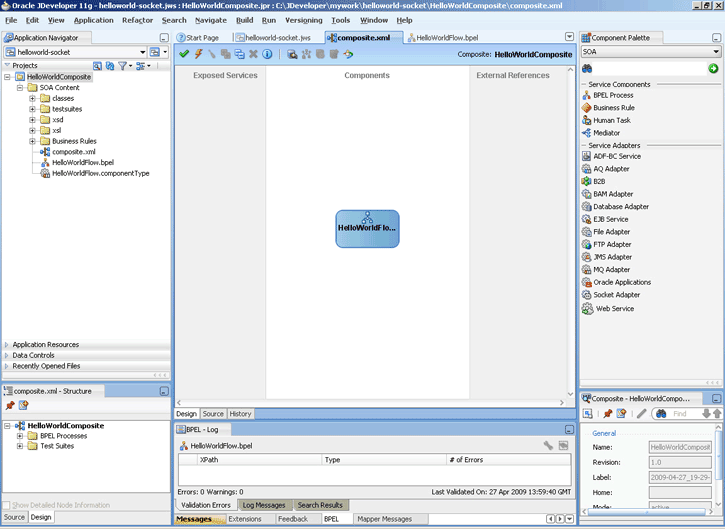
Task: Click the Component Palette search field
Action: (x=650, y=68)
